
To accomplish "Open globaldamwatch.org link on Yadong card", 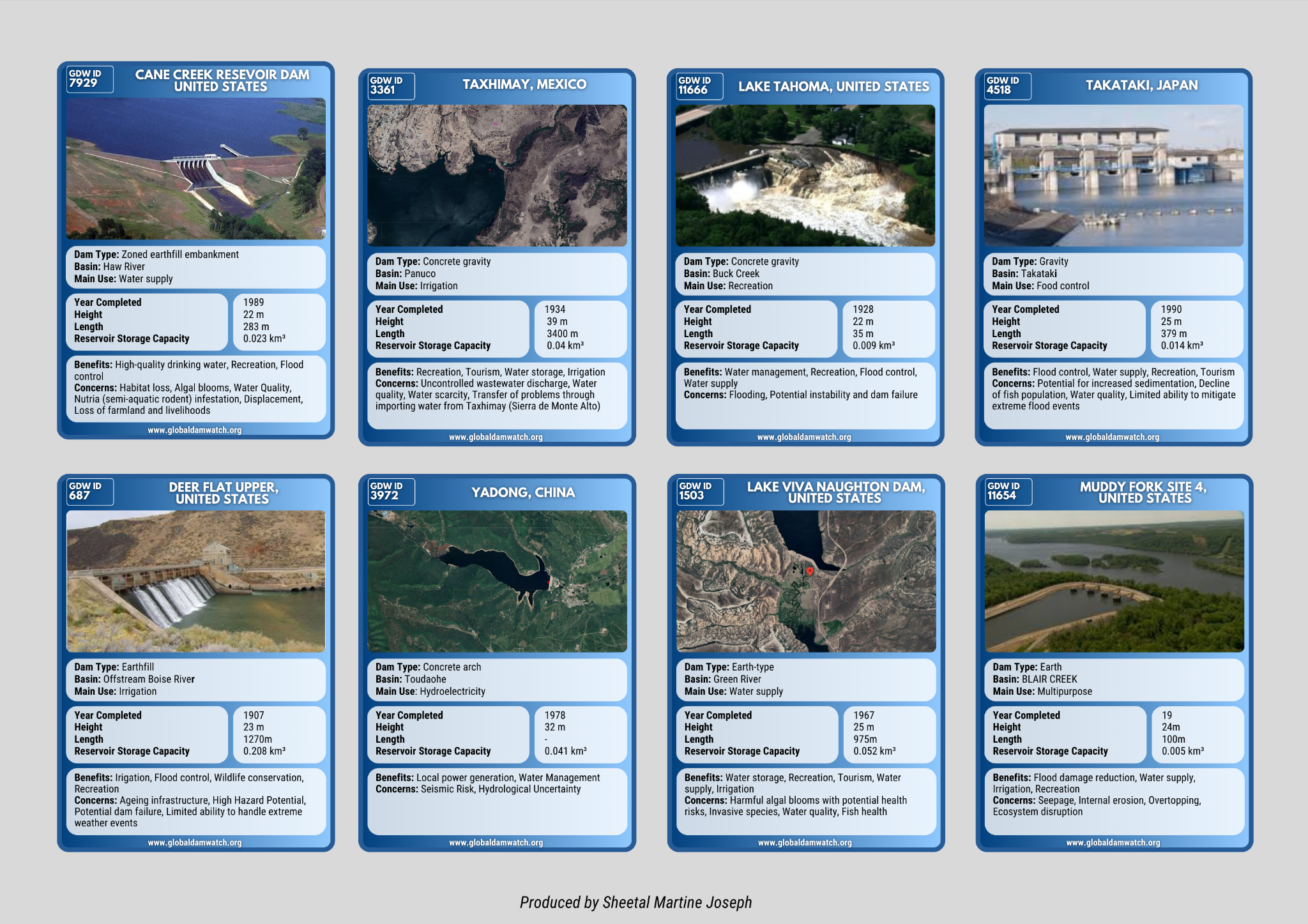I will (x=496, y=843).
